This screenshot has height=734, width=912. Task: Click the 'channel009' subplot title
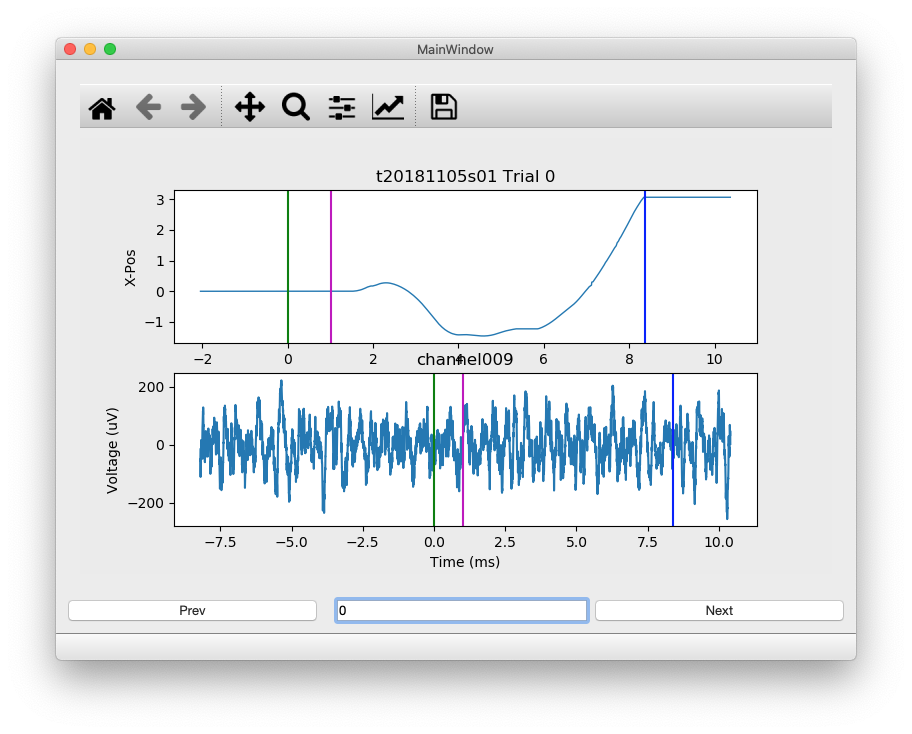465,359
